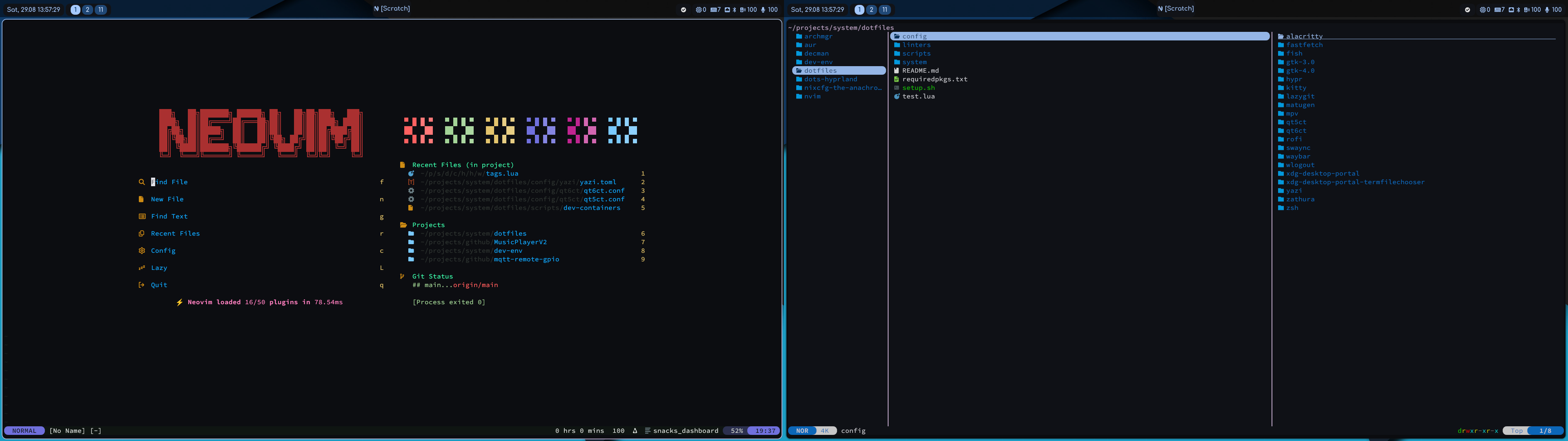Switch to workspace 11 on left monitor bar
Screen dimensions: 1568x441
(101, 10)
